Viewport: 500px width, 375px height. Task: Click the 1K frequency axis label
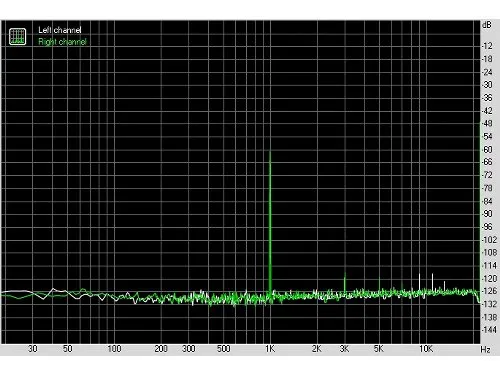pos(270,349)
